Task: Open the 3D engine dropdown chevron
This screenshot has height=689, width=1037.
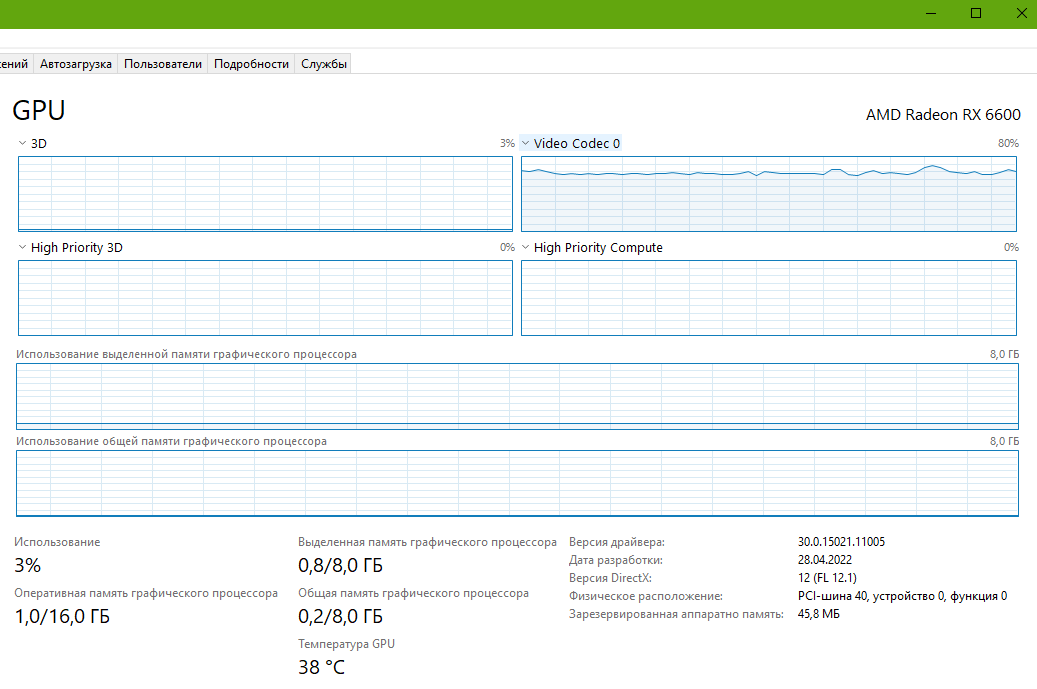Action: coord(22,143)
